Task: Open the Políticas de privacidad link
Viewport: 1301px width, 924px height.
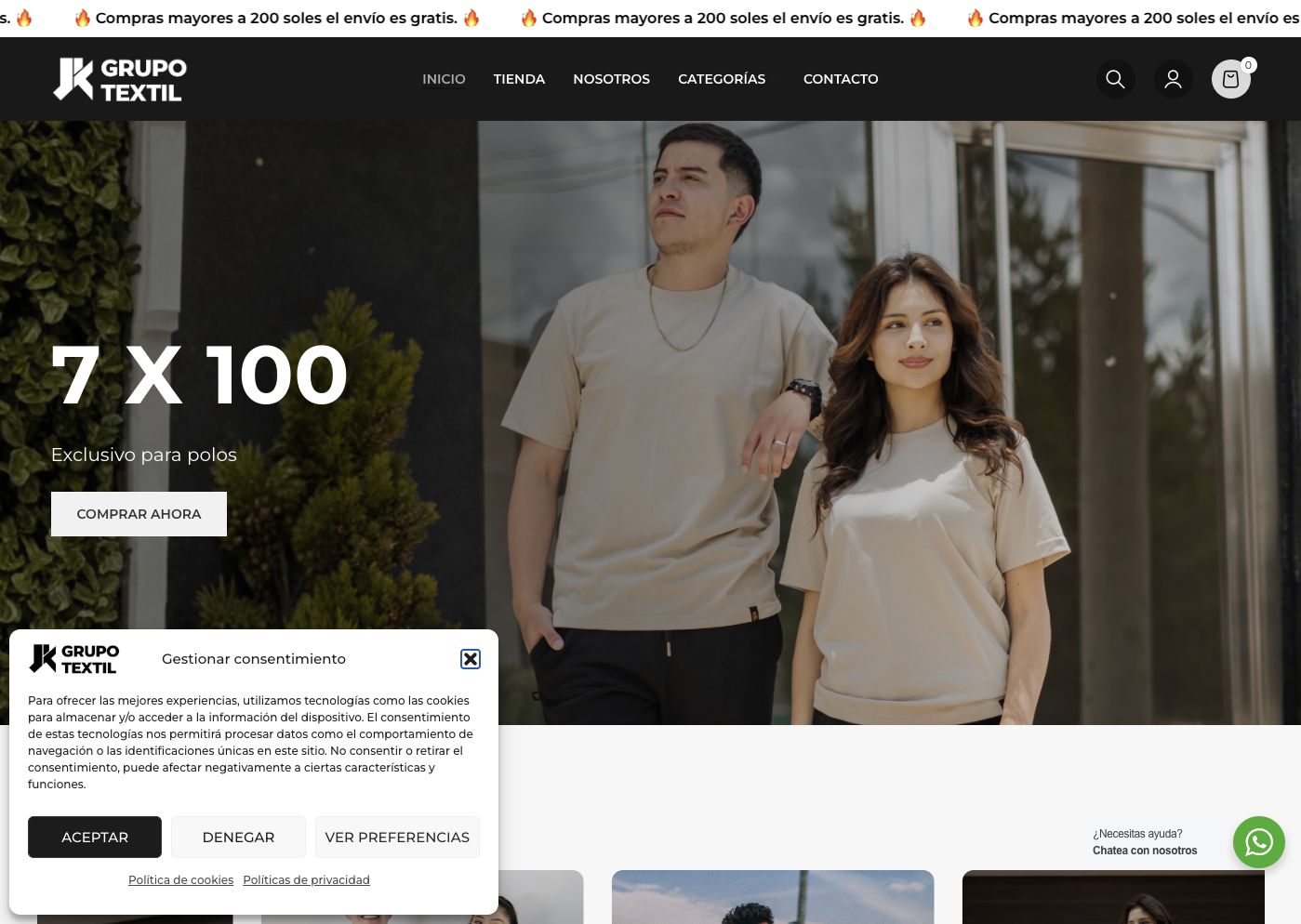Action: click(306, 879)
